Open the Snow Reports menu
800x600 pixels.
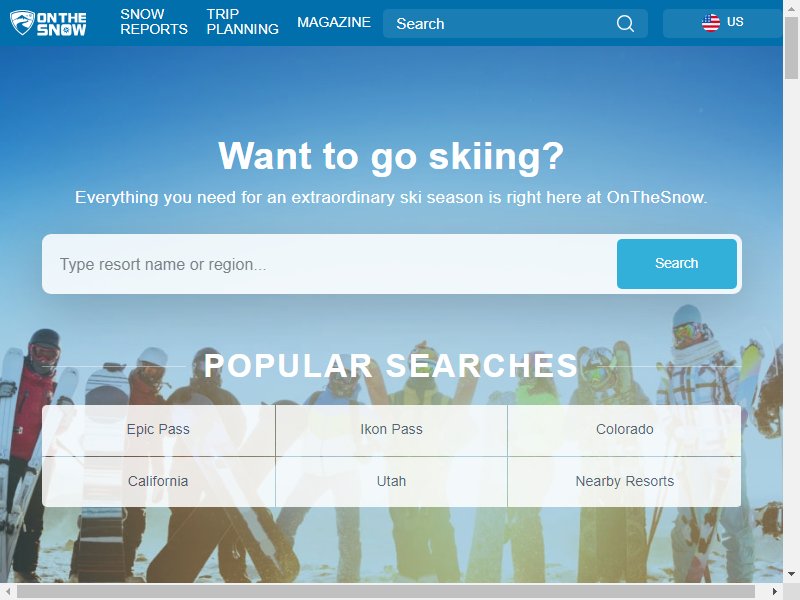pos(154,22)
